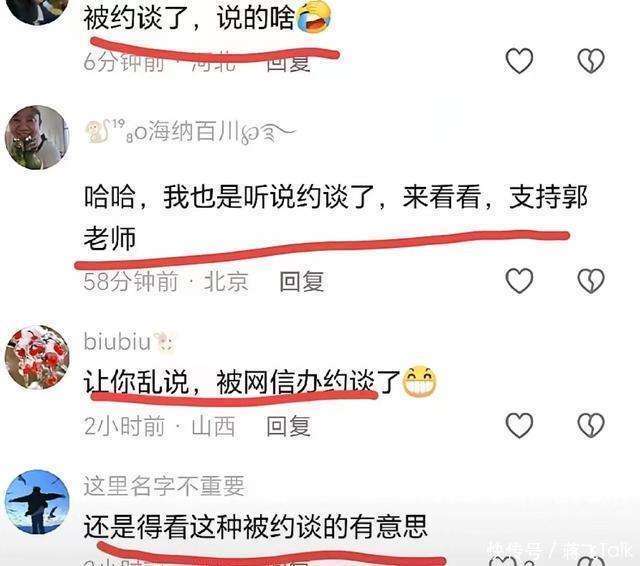Select comment text 让你乱说，被网信办约谈了

[242, 382]
